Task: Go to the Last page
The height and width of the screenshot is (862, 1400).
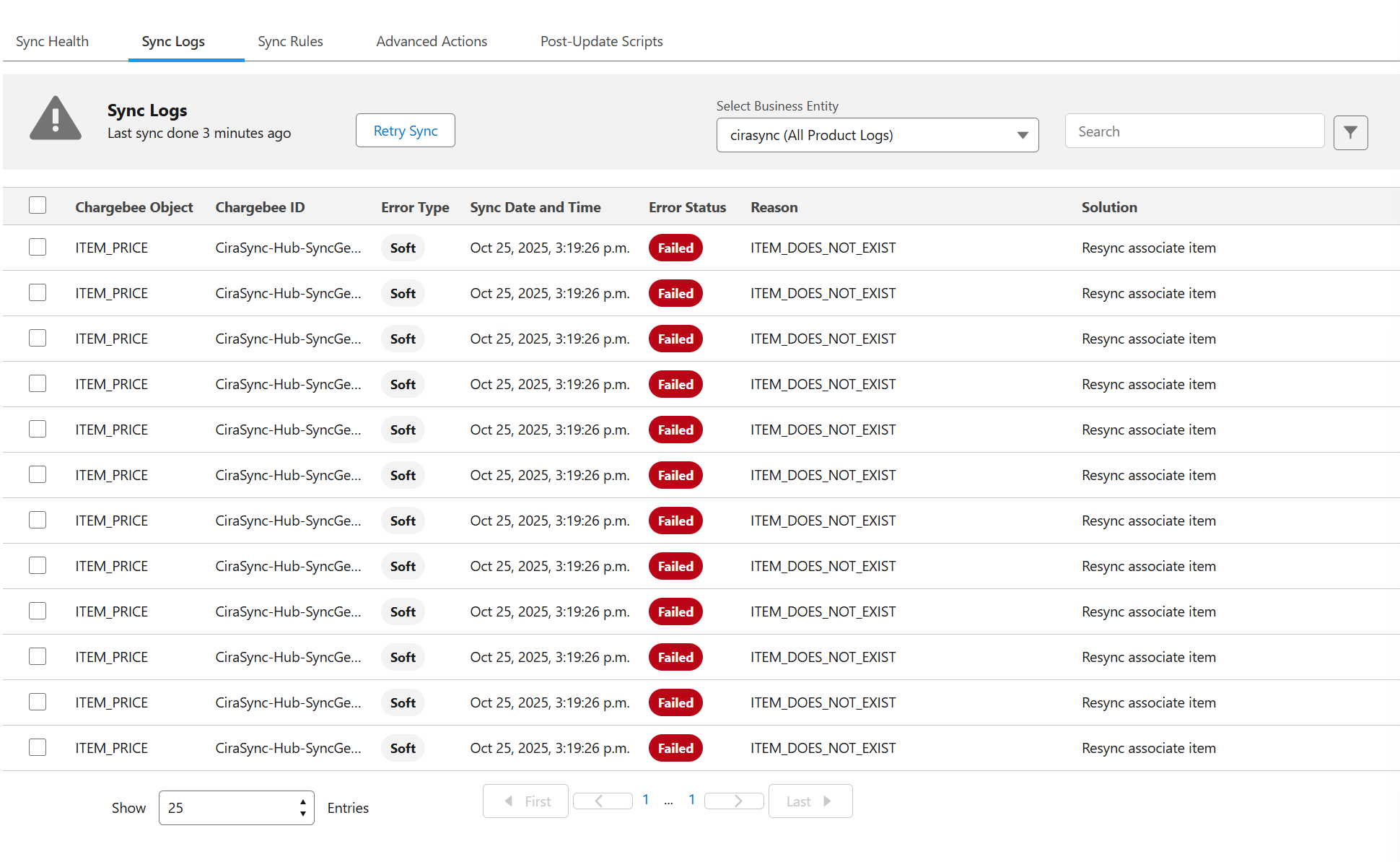Action: coord(810,801)
